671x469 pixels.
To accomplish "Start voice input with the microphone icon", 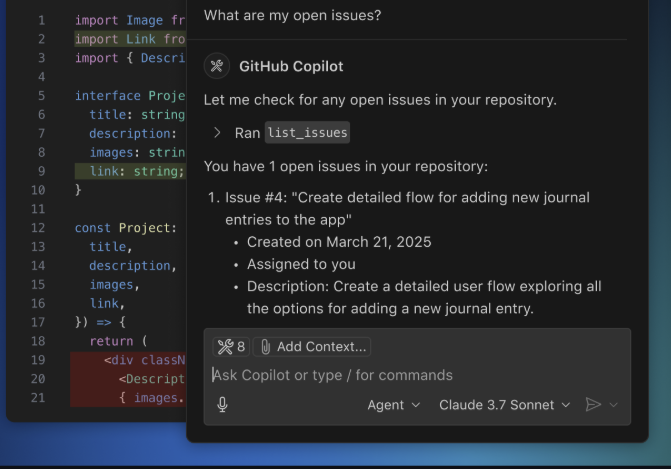I will click(x=223, y=405).
